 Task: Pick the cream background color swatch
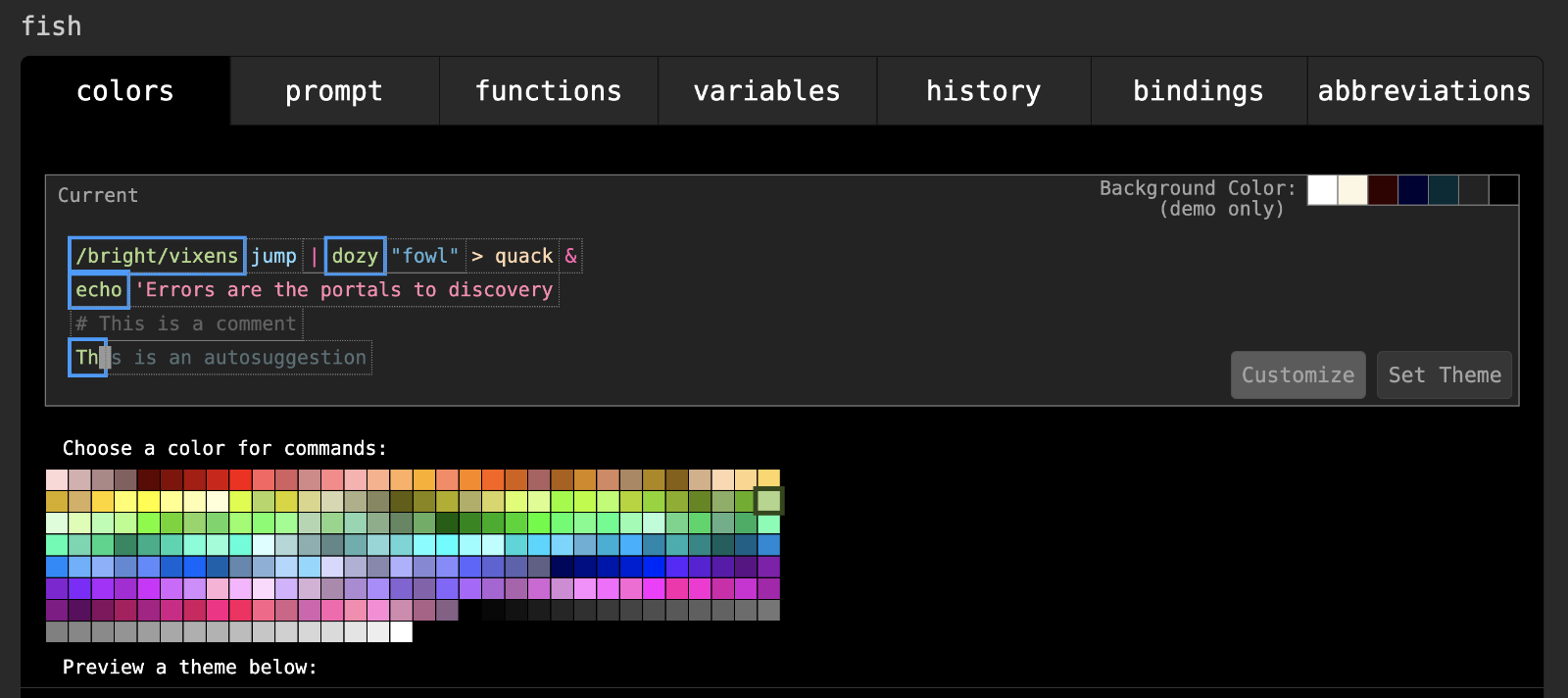1352,190
